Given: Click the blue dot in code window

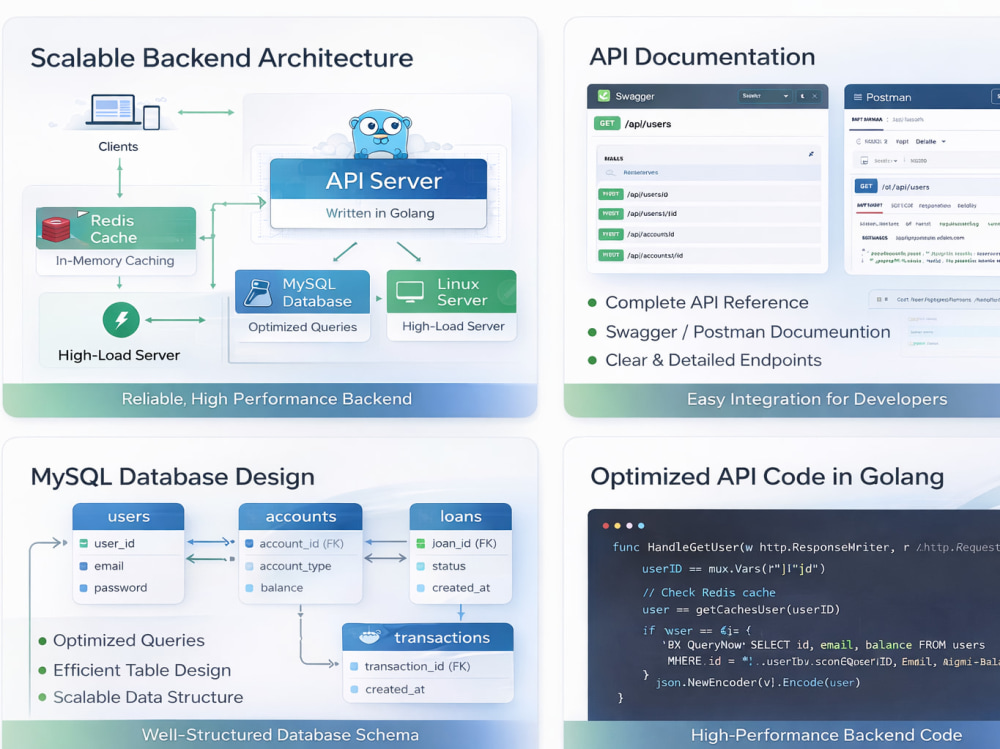Looking at the screenshot, I should (x=641, y=526).
